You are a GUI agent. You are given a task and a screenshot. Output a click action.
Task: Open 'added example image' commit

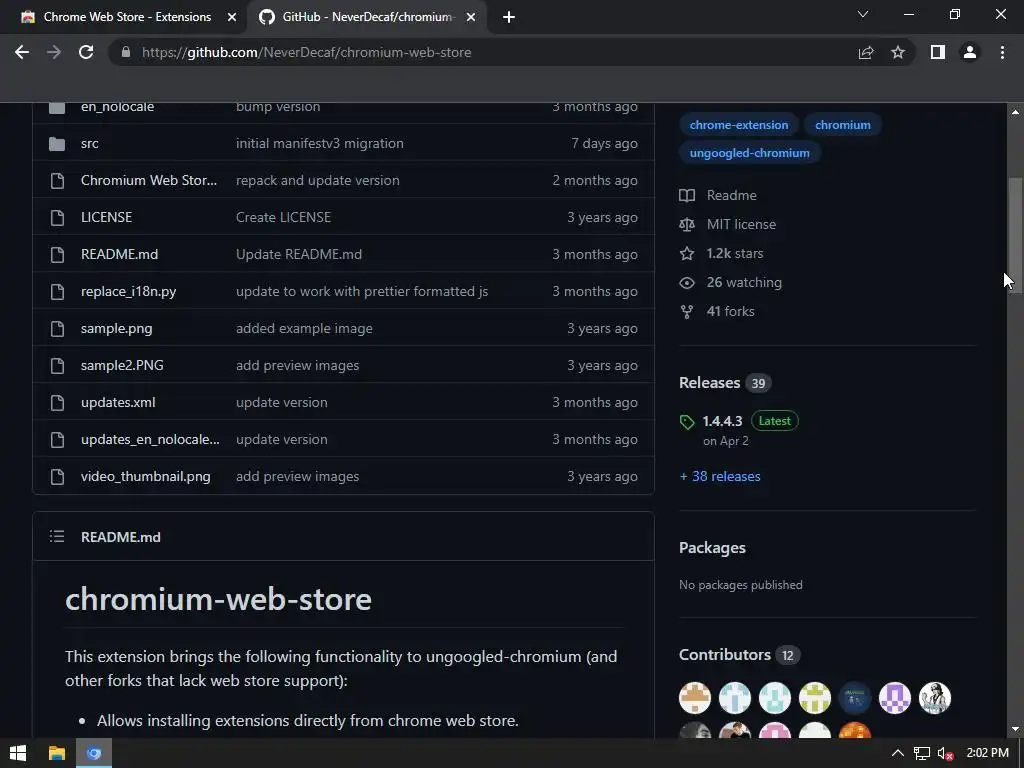tap(304, 328)
